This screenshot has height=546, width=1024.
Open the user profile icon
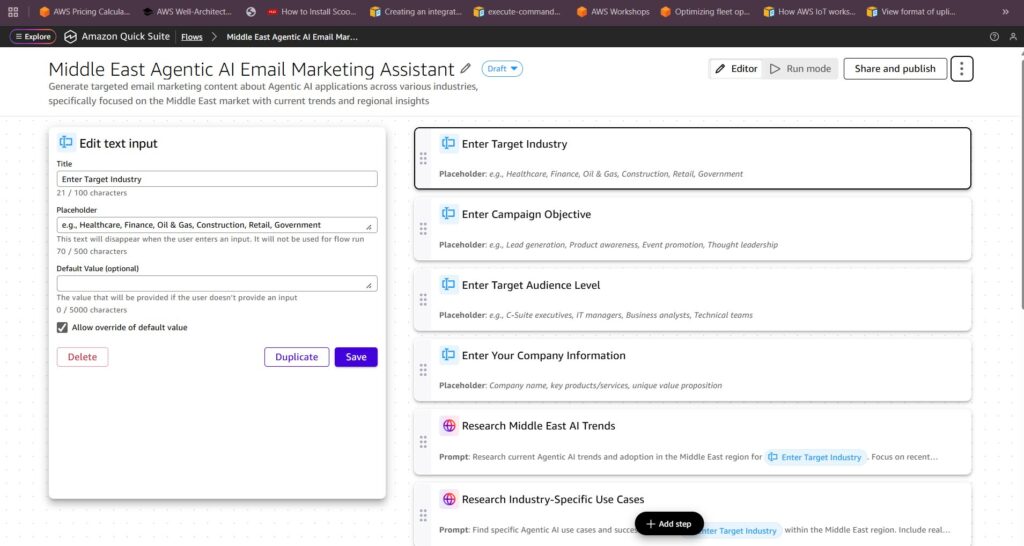tap(1011, 36)
